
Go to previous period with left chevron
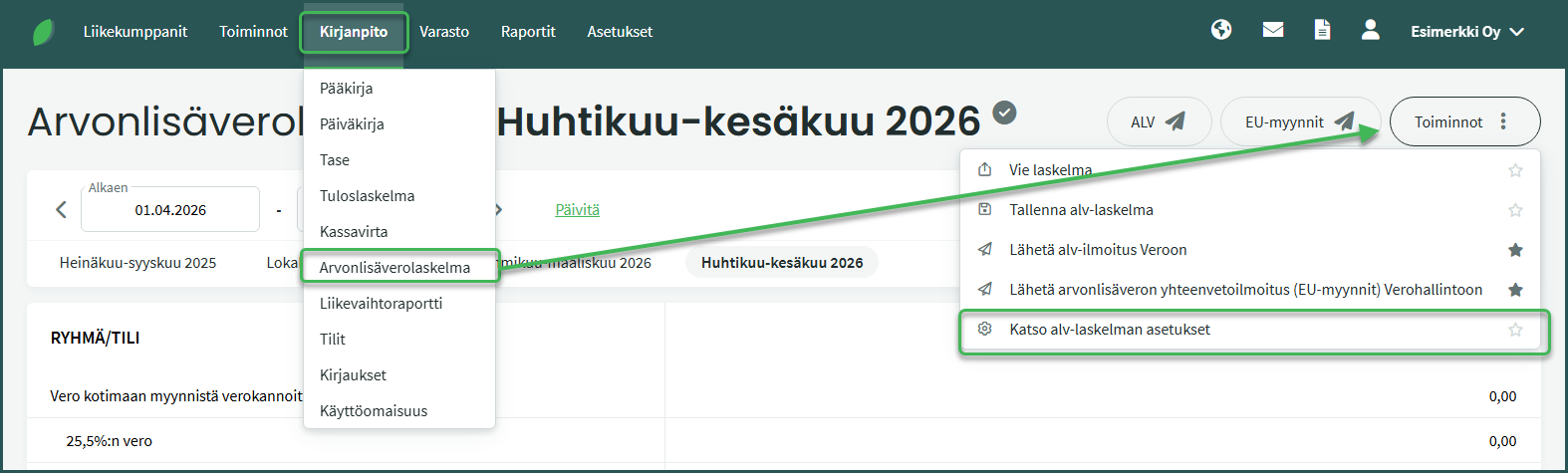[61, 209]
